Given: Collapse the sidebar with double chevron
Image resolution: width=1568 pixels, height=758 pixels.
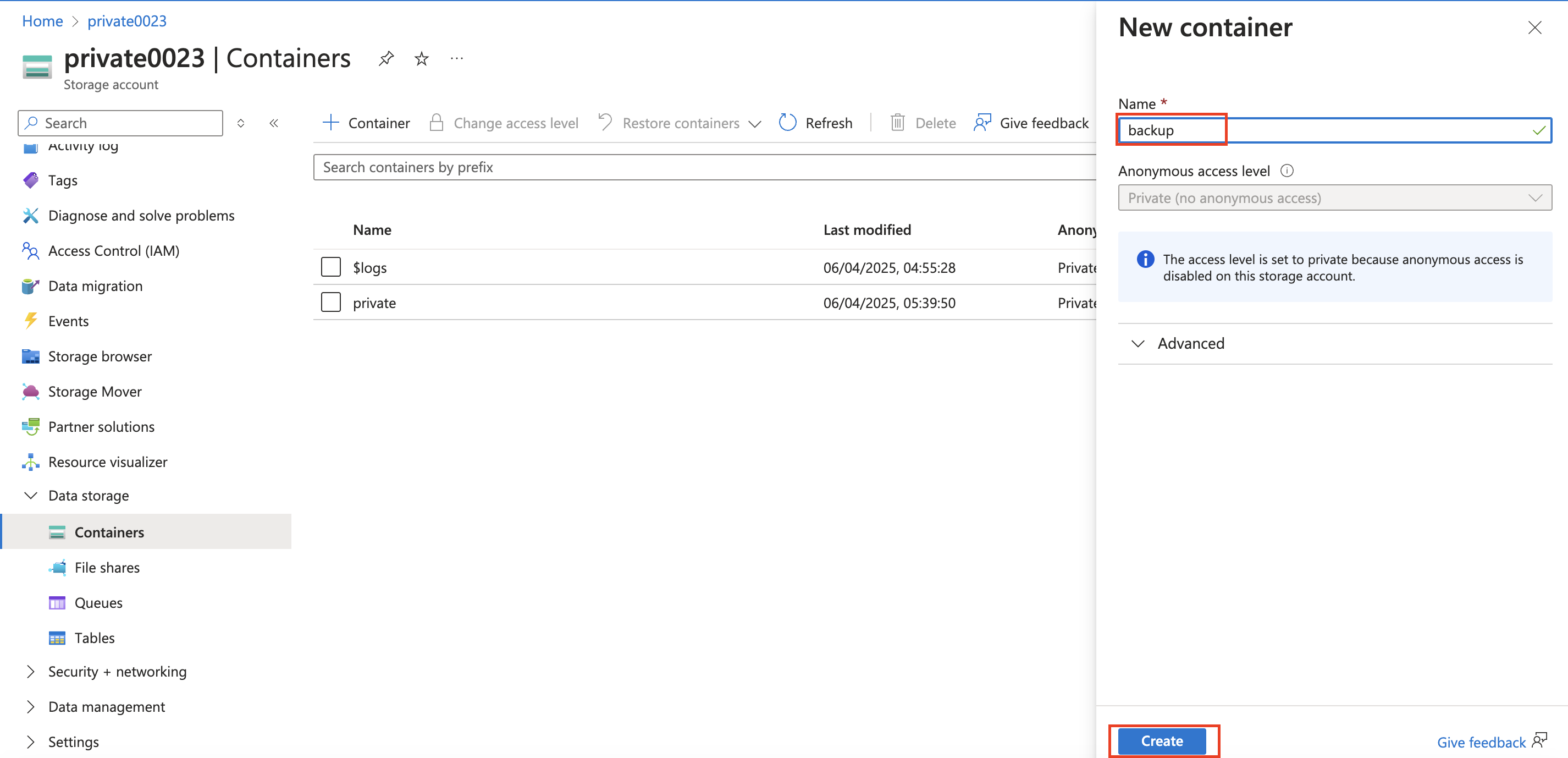Looking at the screenshot, I should 274,123.
